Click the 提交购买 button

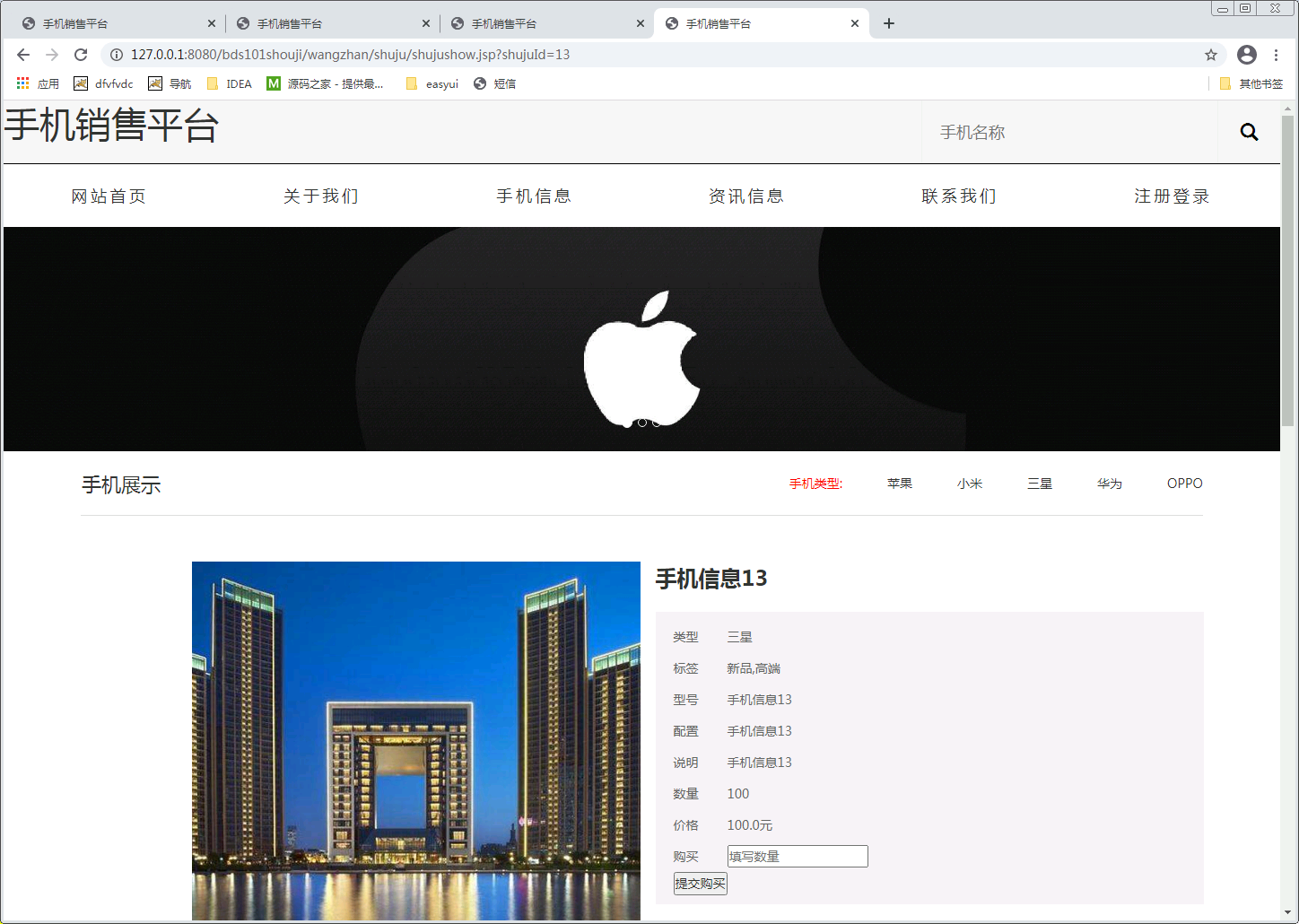point(701,884)
